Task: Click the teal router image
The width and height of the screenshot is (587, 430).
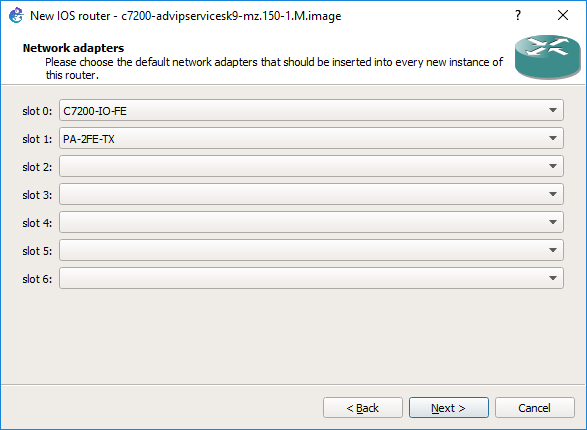Action: (547, 57)
